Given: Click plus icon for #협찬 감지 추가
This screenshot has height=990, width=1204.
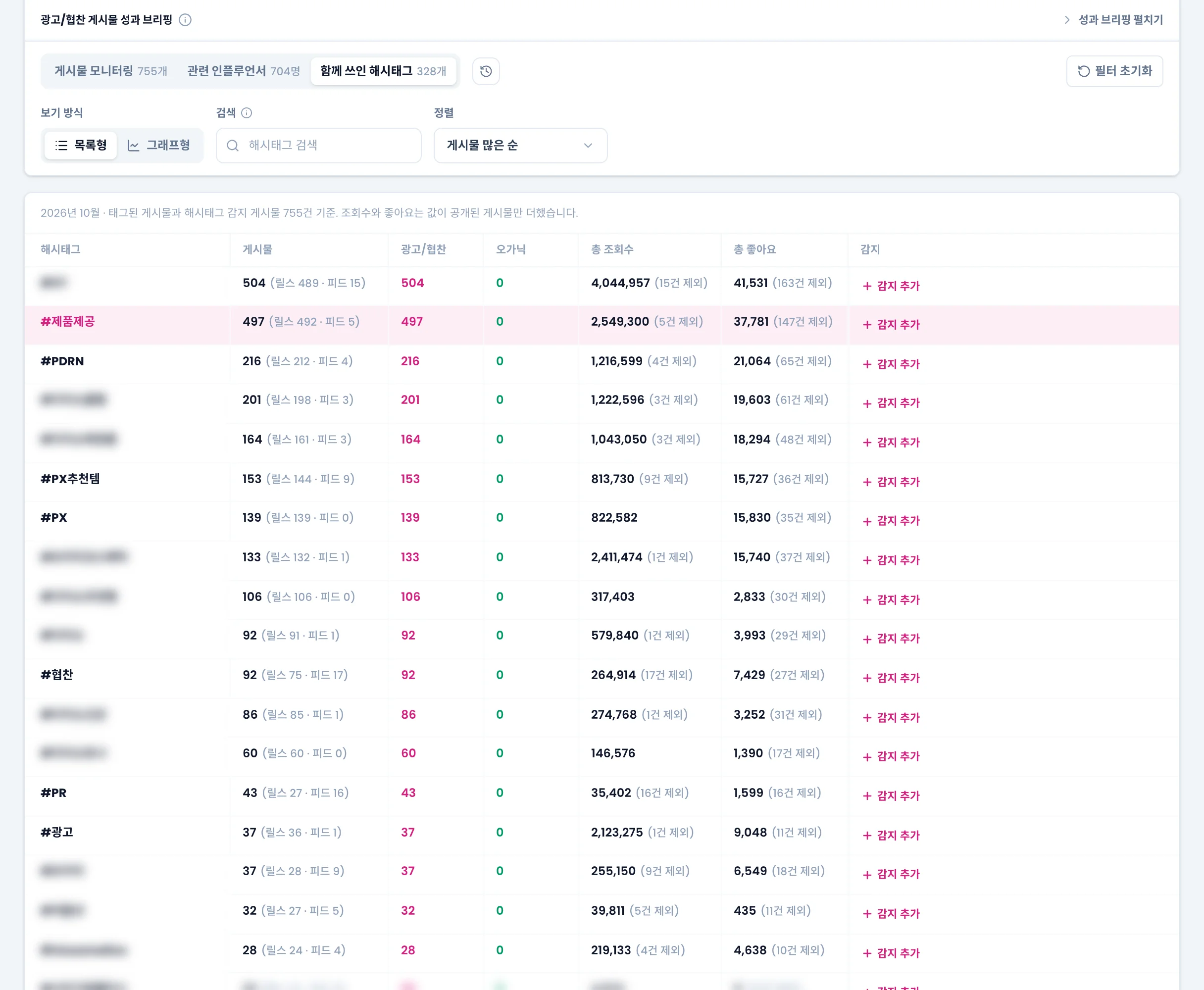Looking at the screenshot, I should coord(867,678).
